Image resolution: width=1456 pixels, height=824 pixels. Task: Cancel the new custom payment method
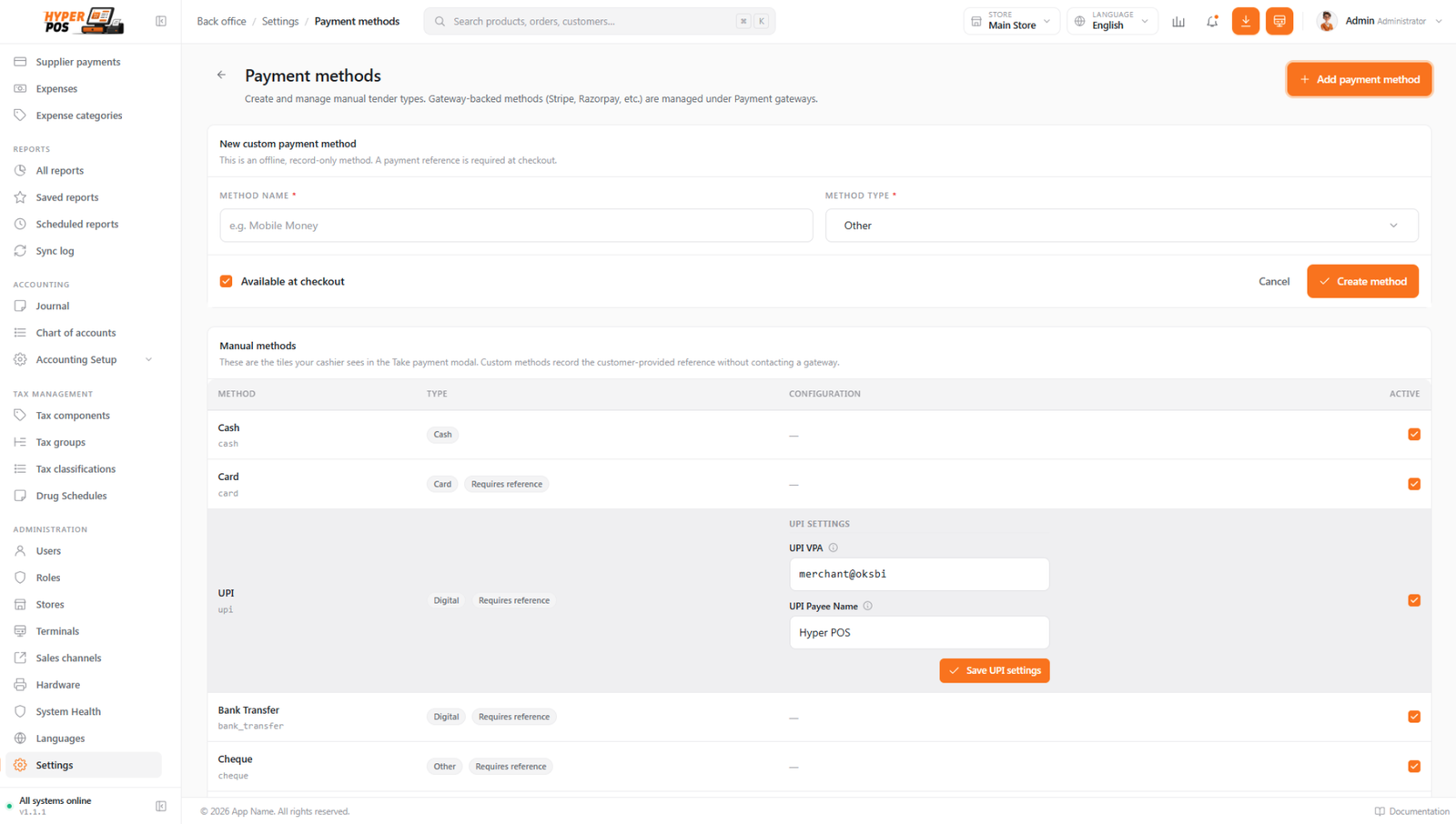(1274, 281)
